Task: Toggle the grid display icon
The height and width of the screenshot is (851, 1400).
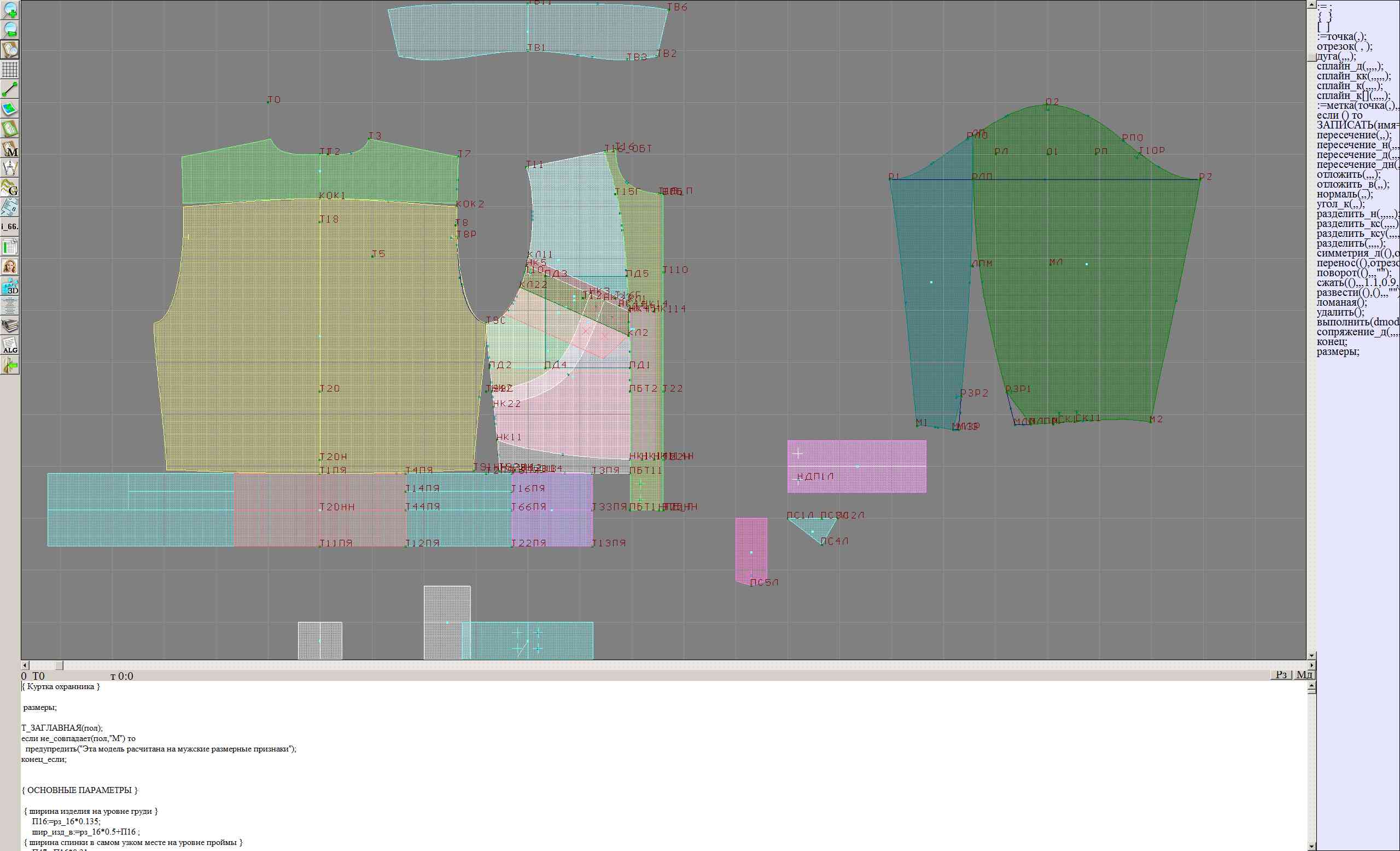Action: click(x=10, y=69)
